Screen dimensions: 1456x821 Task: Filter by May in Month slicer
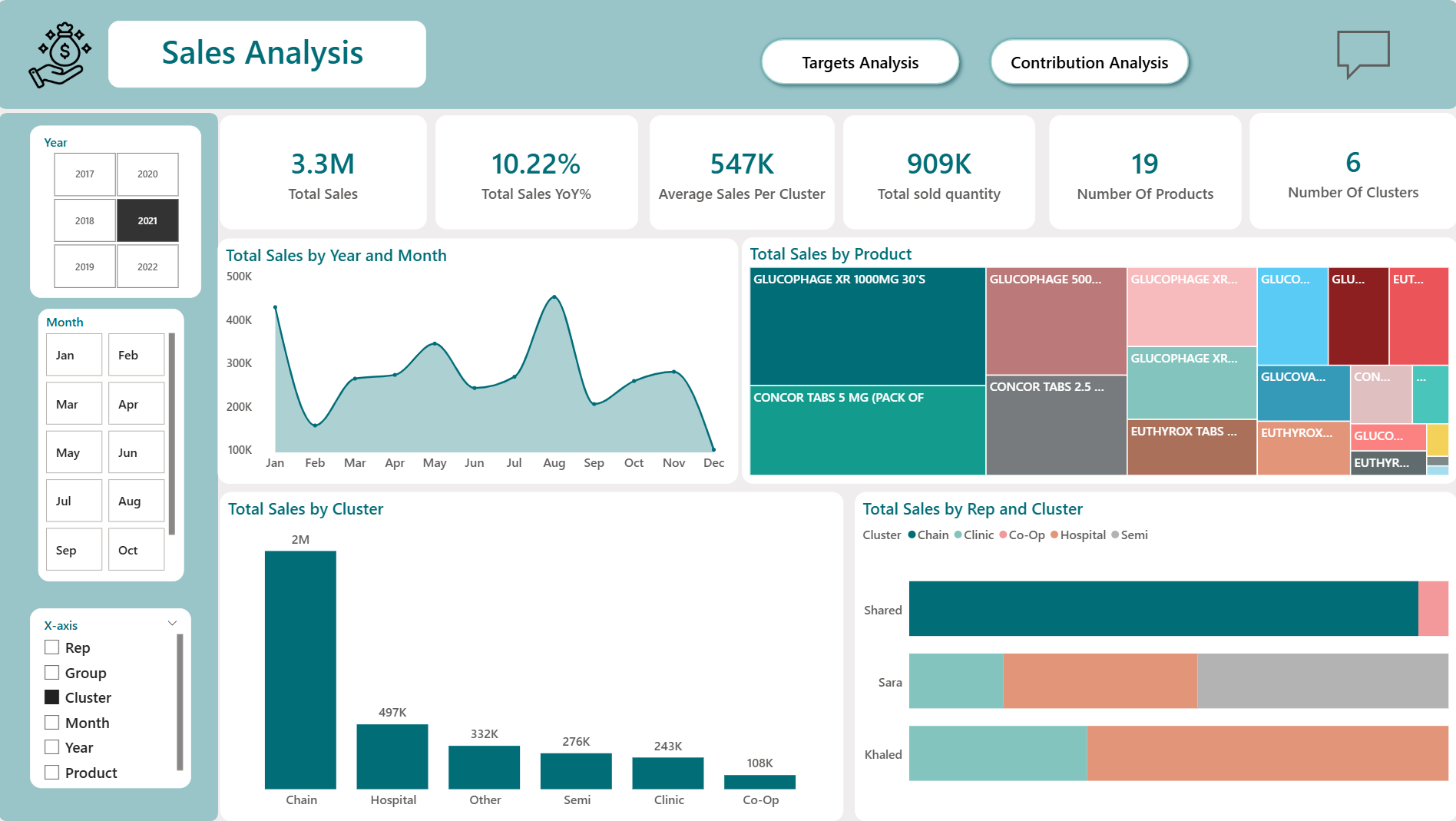(x=74, y=452)
